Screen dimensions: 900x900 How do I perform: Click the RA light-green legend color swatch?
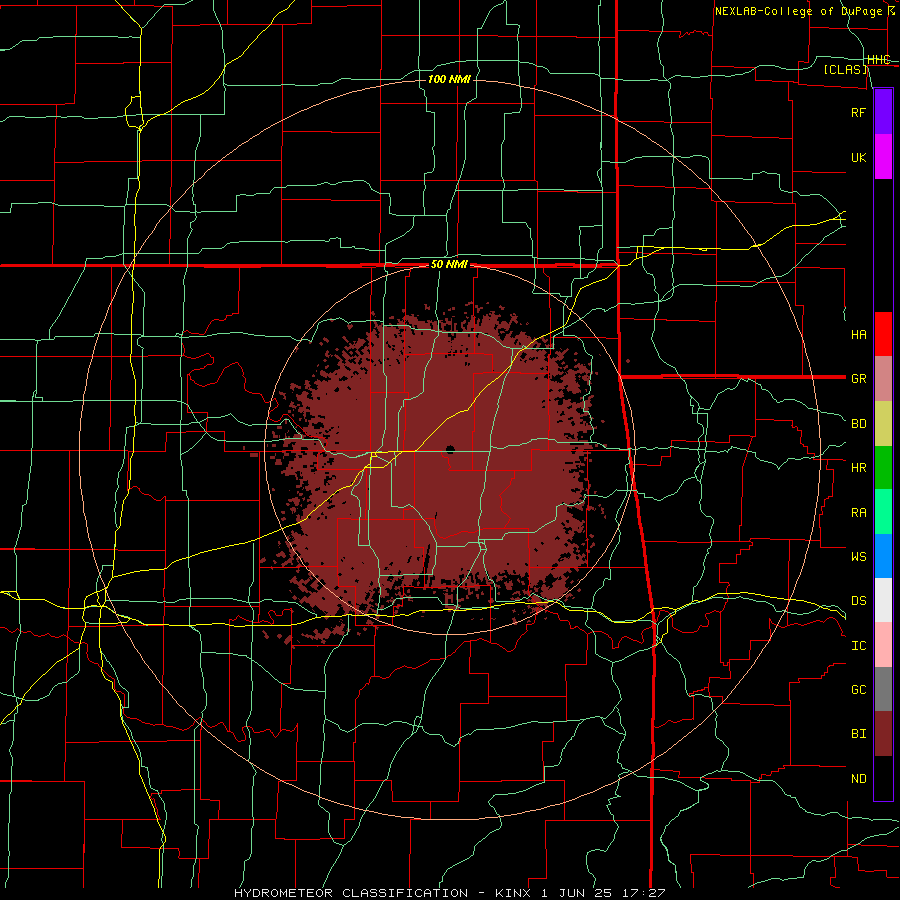pyautogui.click(x=883, y=512)
